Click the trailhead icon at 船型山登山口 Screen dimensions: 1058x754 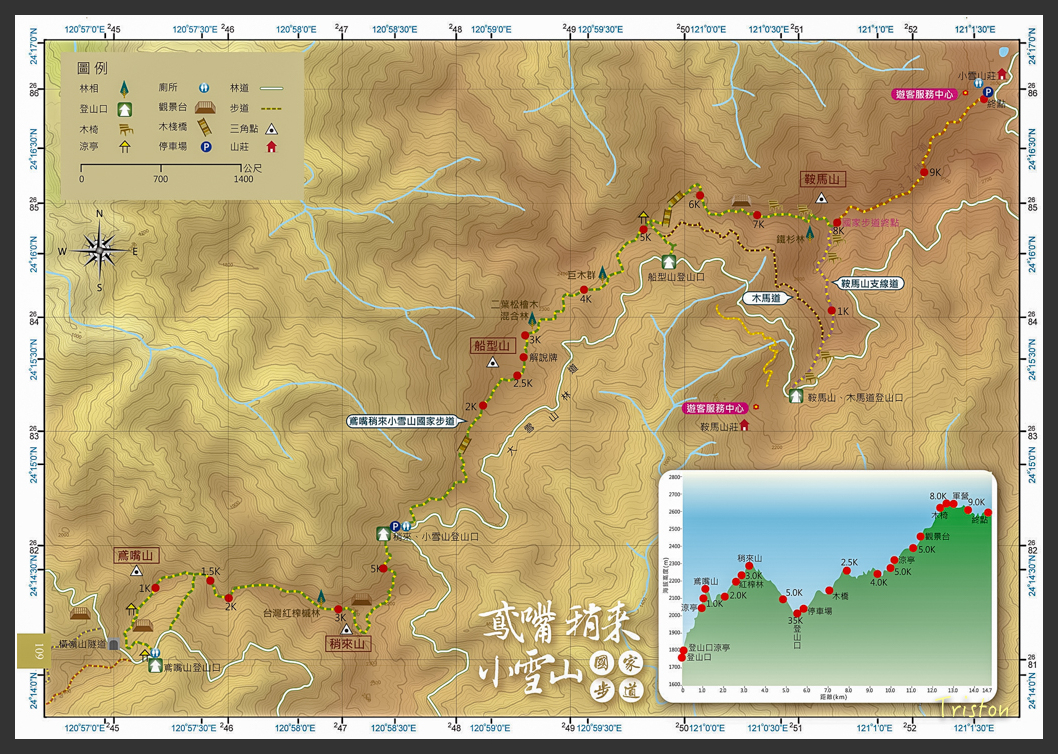point(668,260)
